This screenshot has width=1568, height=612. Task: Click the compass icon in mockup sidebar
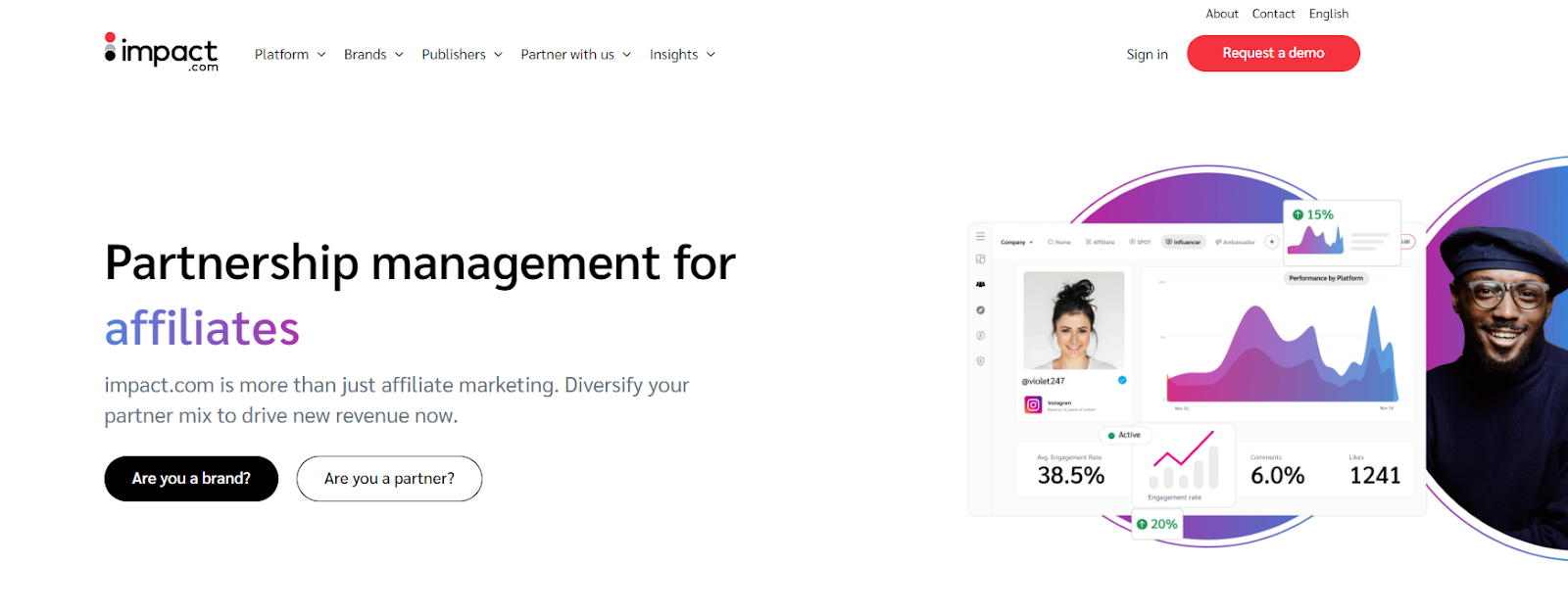click(980, 309)
